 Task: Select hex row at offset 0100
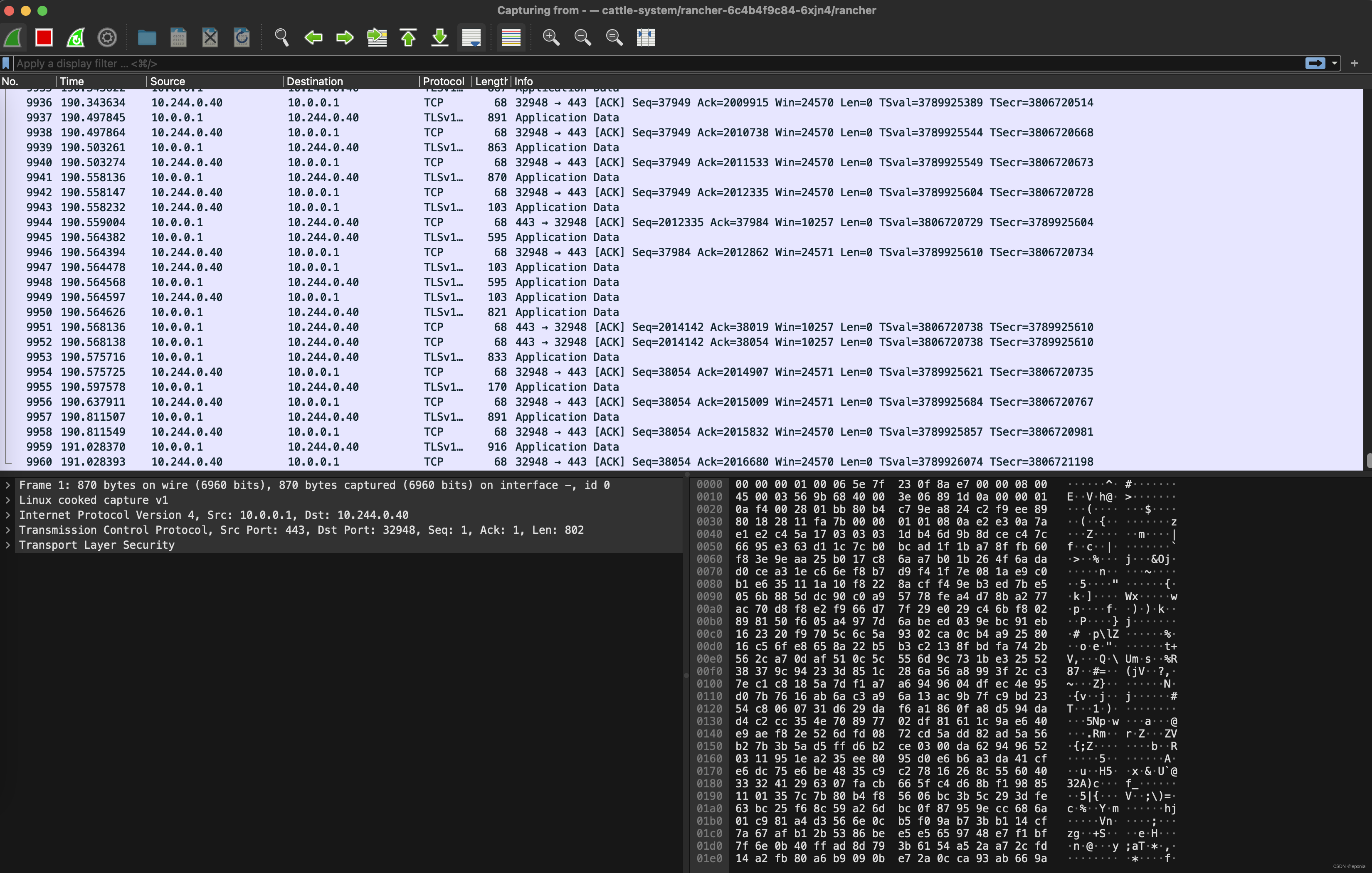(937, 684)
